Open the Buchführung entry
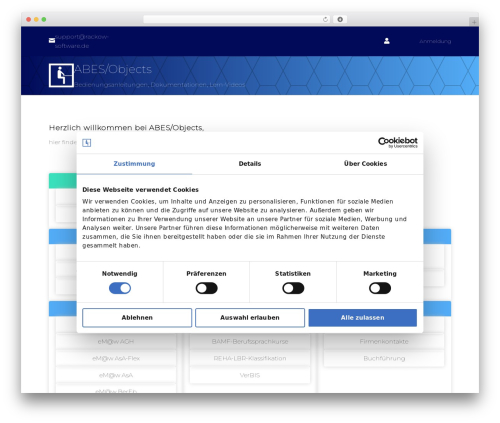Screen dimensions: 500x423 click(384, 358)
